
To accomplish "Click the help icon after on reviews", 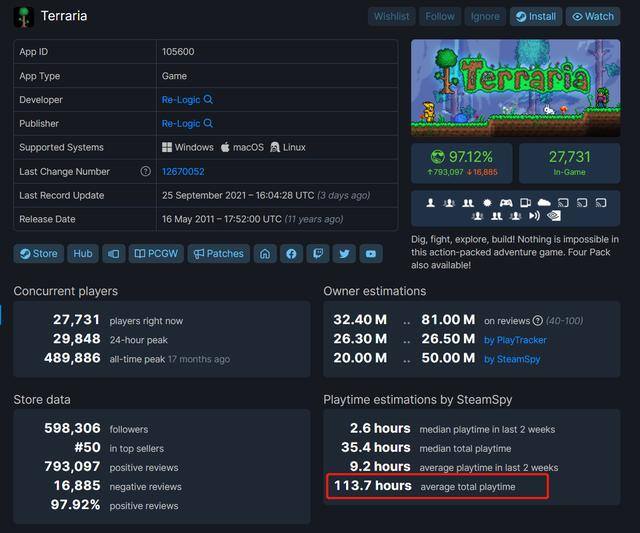I will pyautogui.click(x=538, y=320).
